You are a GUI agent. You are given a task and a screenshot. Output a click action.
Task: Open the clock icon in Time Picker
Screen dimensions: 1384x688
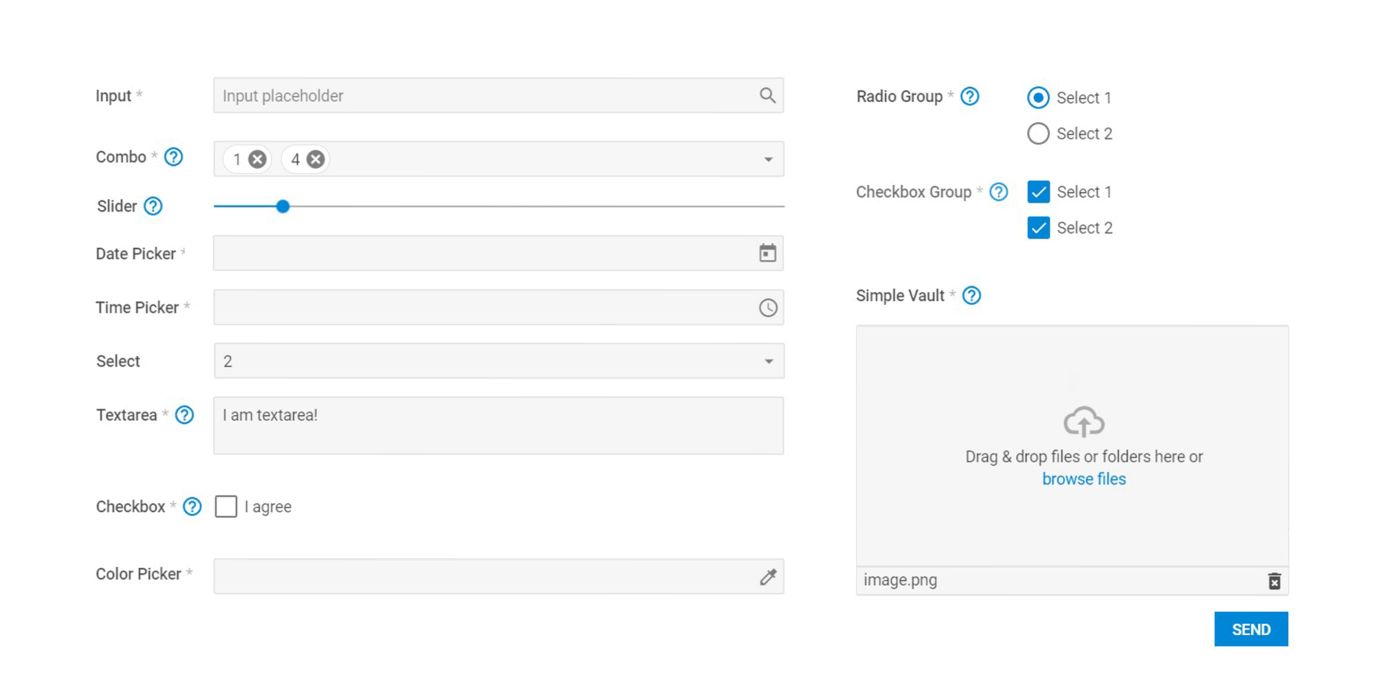click(767, 308)
